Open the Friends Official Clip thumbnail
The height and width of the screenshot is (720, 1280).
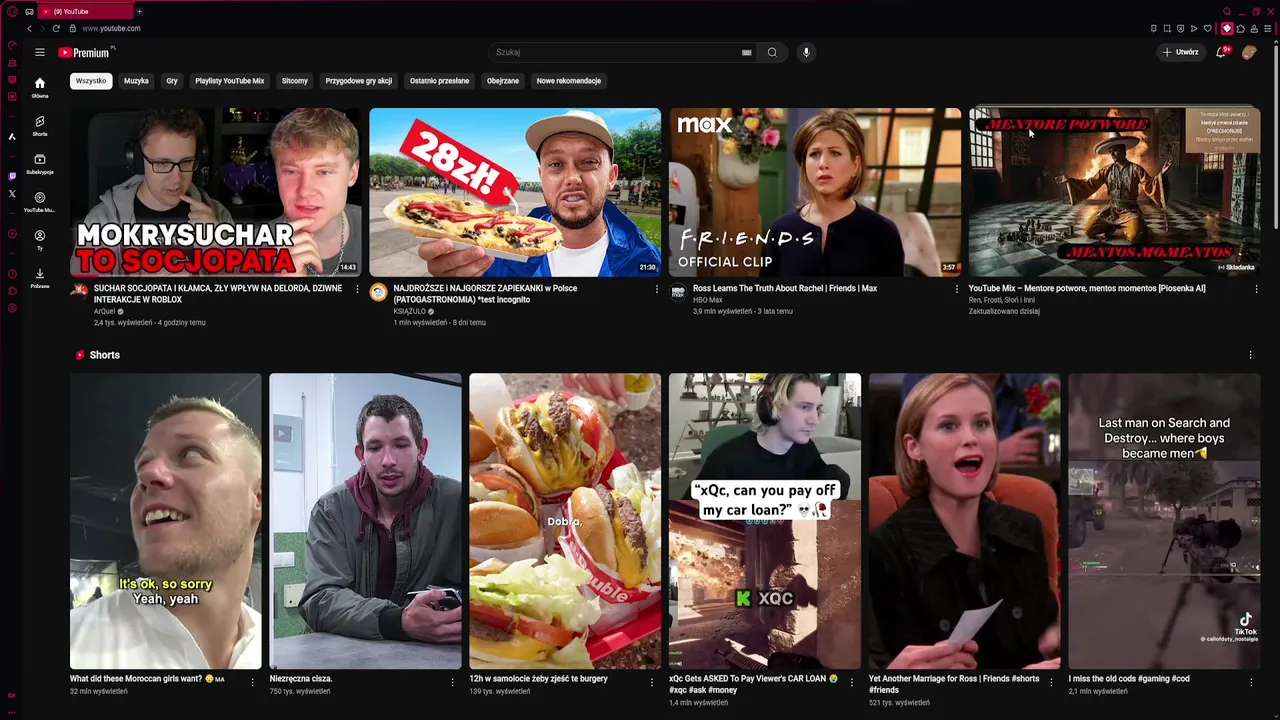click(x=815, y=192)
